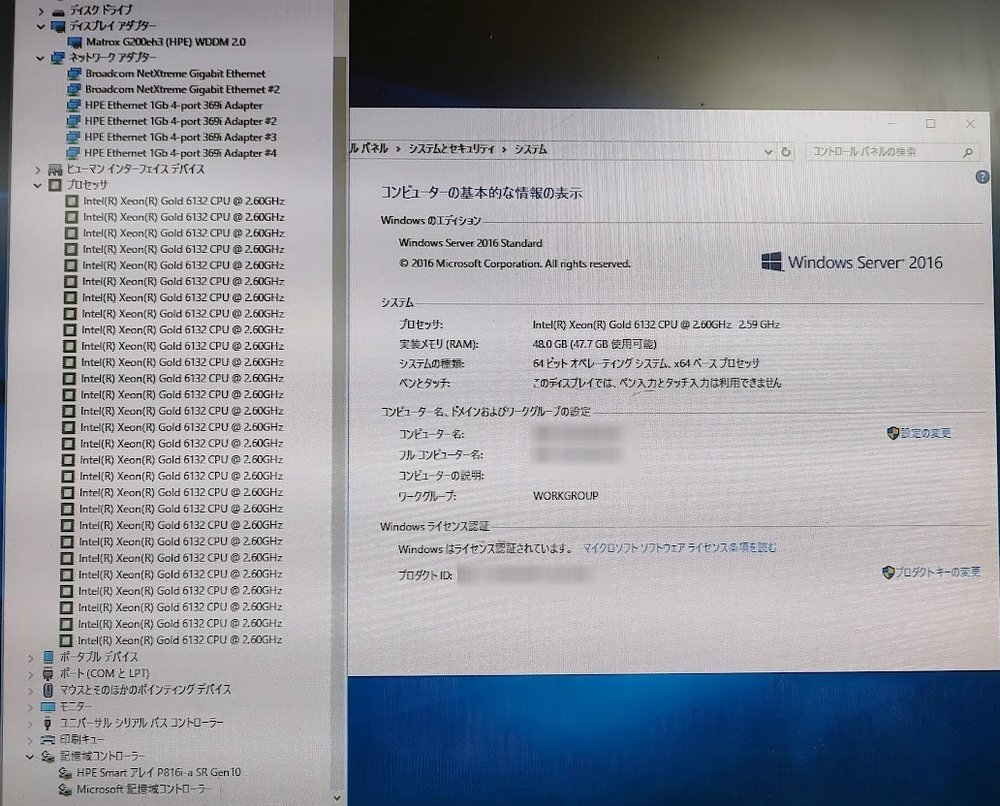Expand the Portable Devices (ポータブル デバイス) node
Viewport: 1000px width, 806px height.
(x=31, y=657)
